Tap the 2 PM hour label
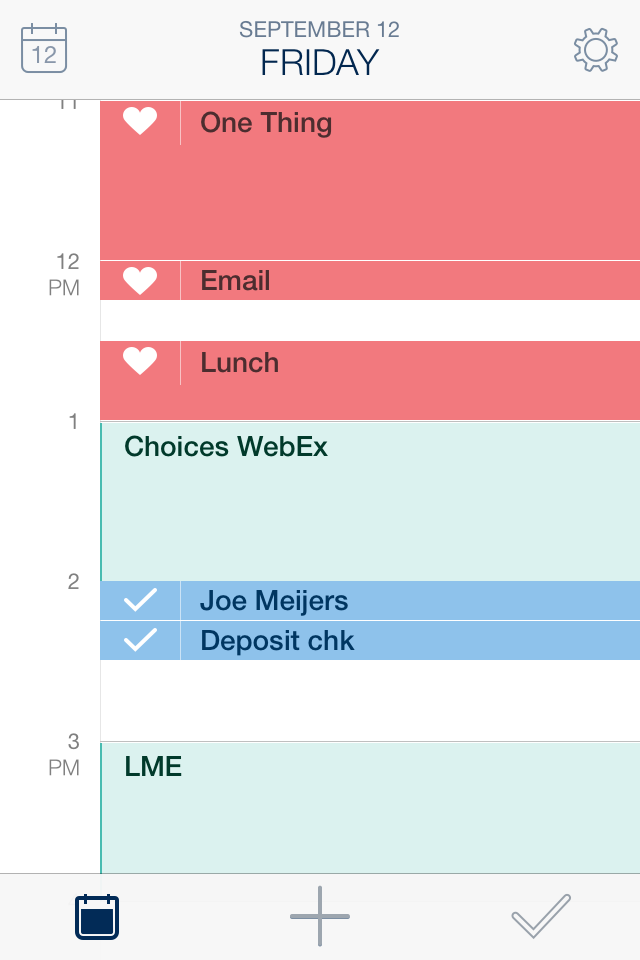 point(73,582)
